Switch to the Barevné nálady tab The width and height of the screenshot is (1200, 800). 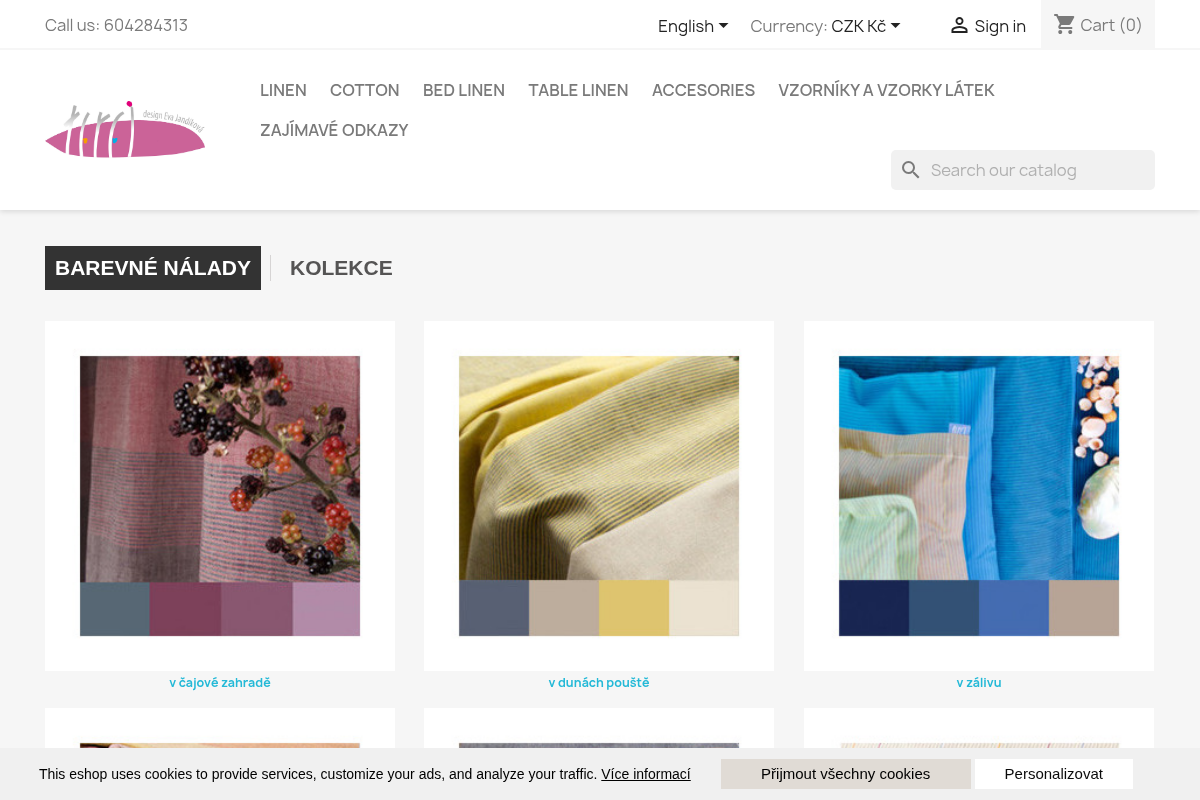pyautogui.click(x=153, y=268)
